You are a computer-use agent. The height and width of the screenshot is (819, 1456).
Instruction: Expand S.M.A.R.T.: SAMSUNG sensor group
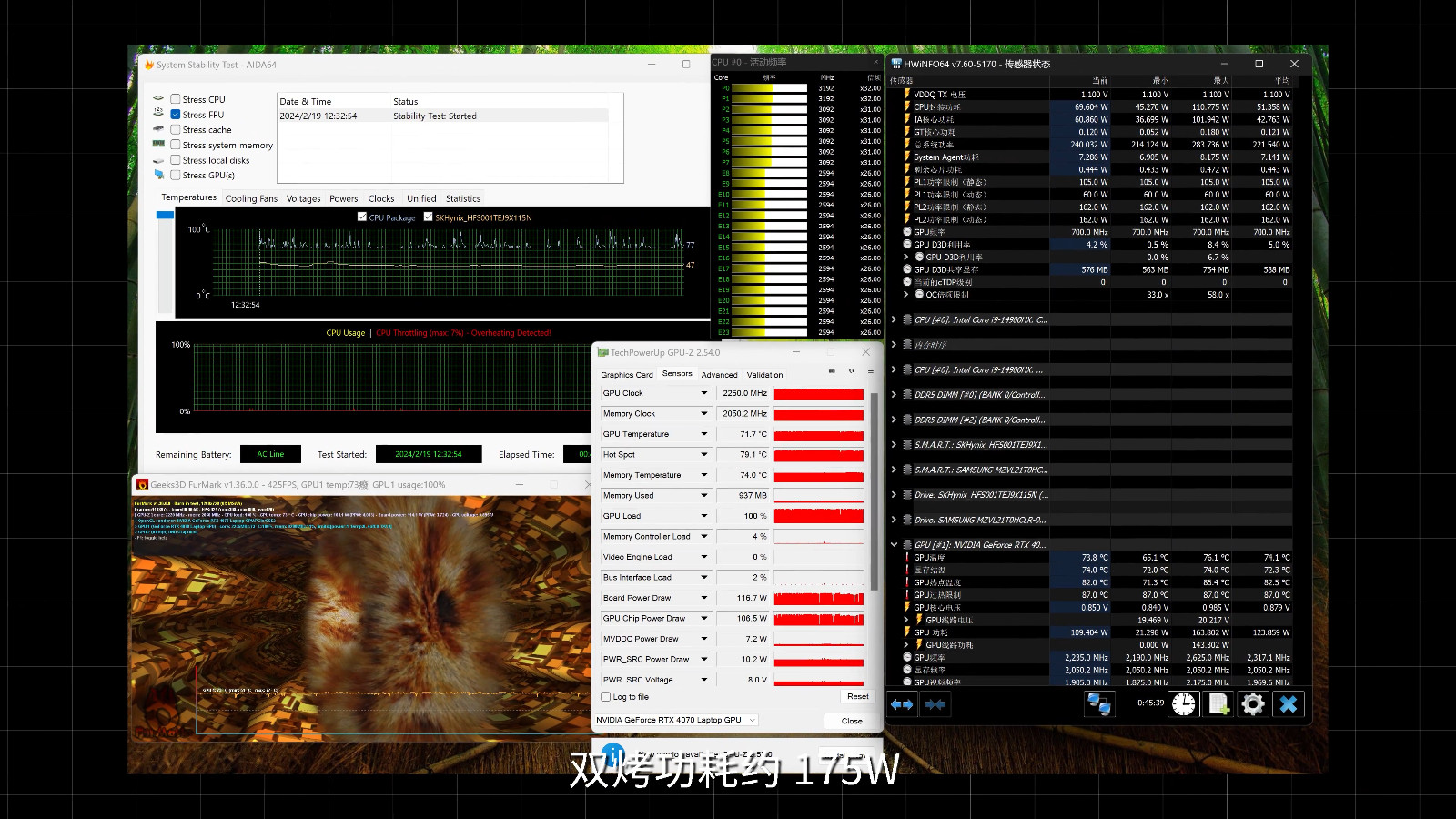894,470
